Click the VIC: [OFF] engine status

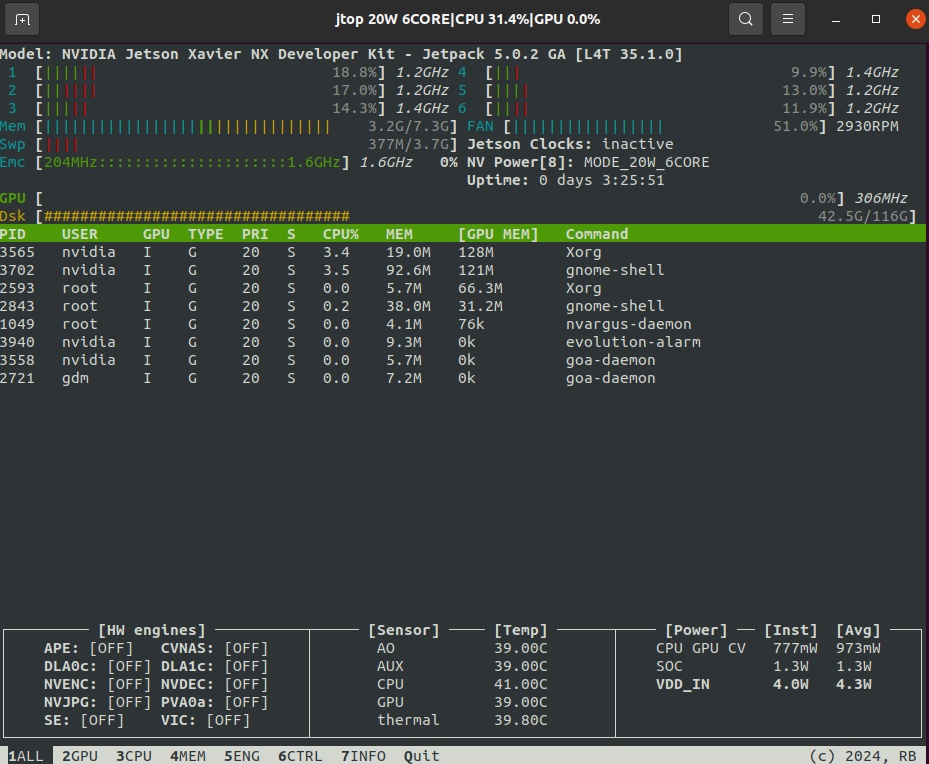[x=206, y=720]
